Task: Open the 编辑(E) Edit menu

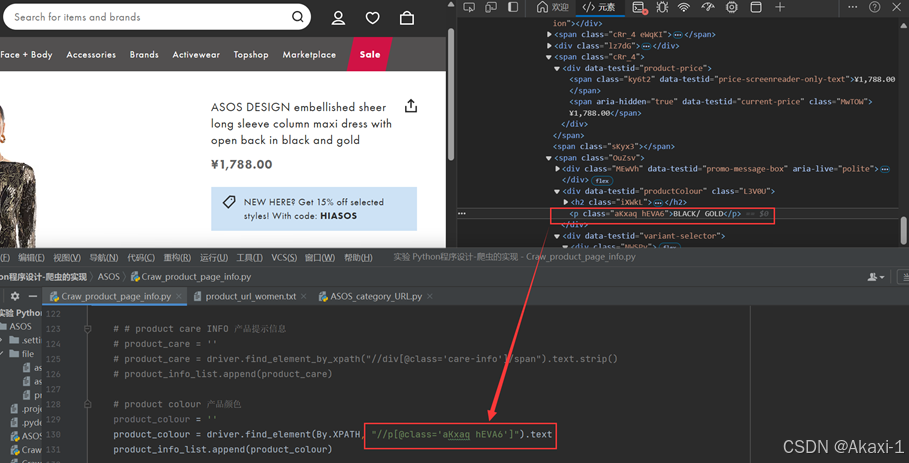Action: click(31, 257)
